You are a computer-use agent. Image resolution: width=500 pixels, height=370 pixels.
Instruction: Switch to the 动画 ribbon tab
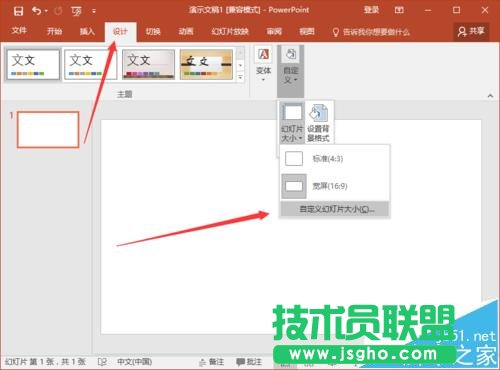[186, 31]
